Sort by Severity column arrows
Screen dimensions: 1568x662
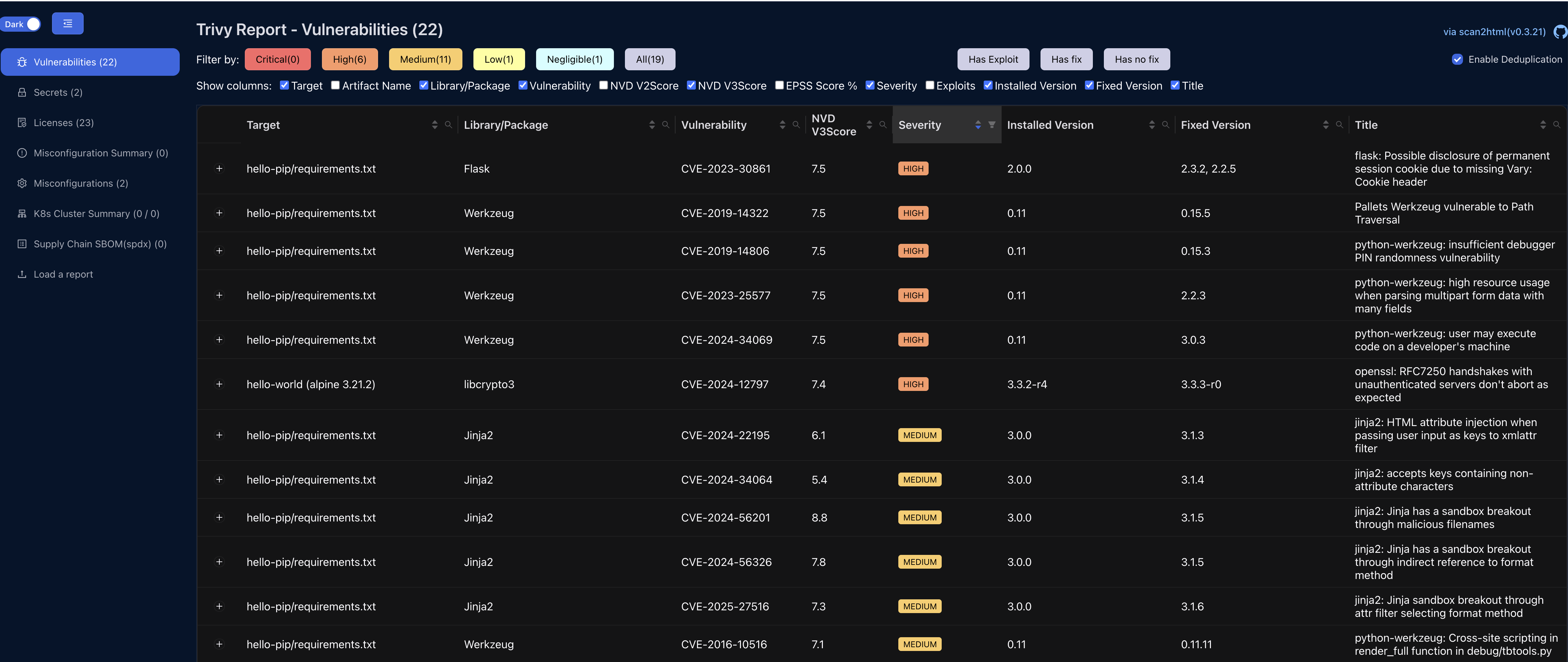coord(978,125)
